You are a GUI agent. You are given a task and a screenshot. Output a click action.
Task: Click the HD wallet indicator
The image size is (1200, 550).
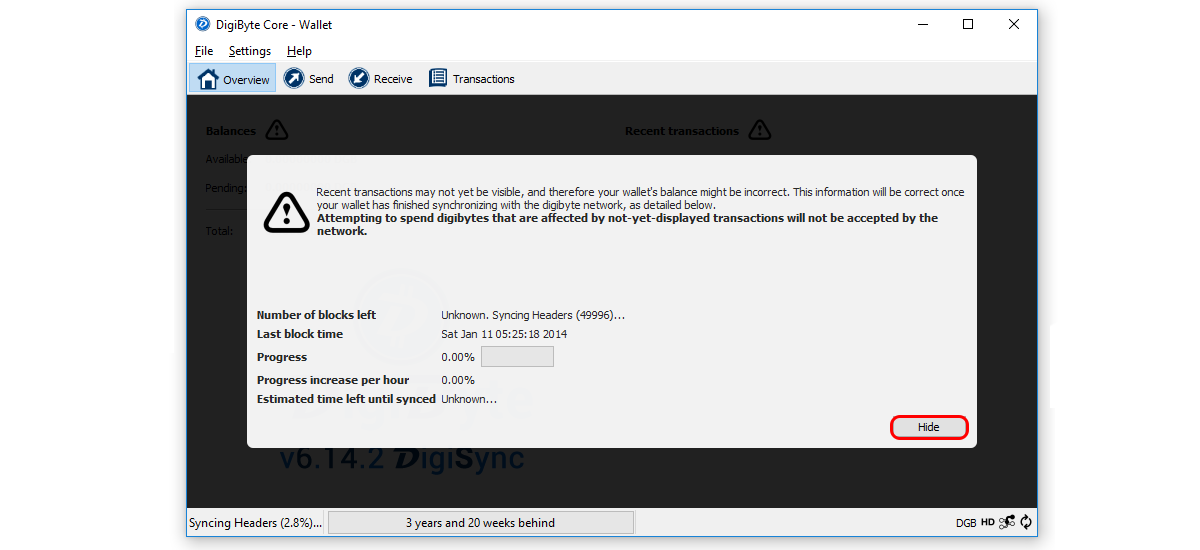(x=987, y=522)
